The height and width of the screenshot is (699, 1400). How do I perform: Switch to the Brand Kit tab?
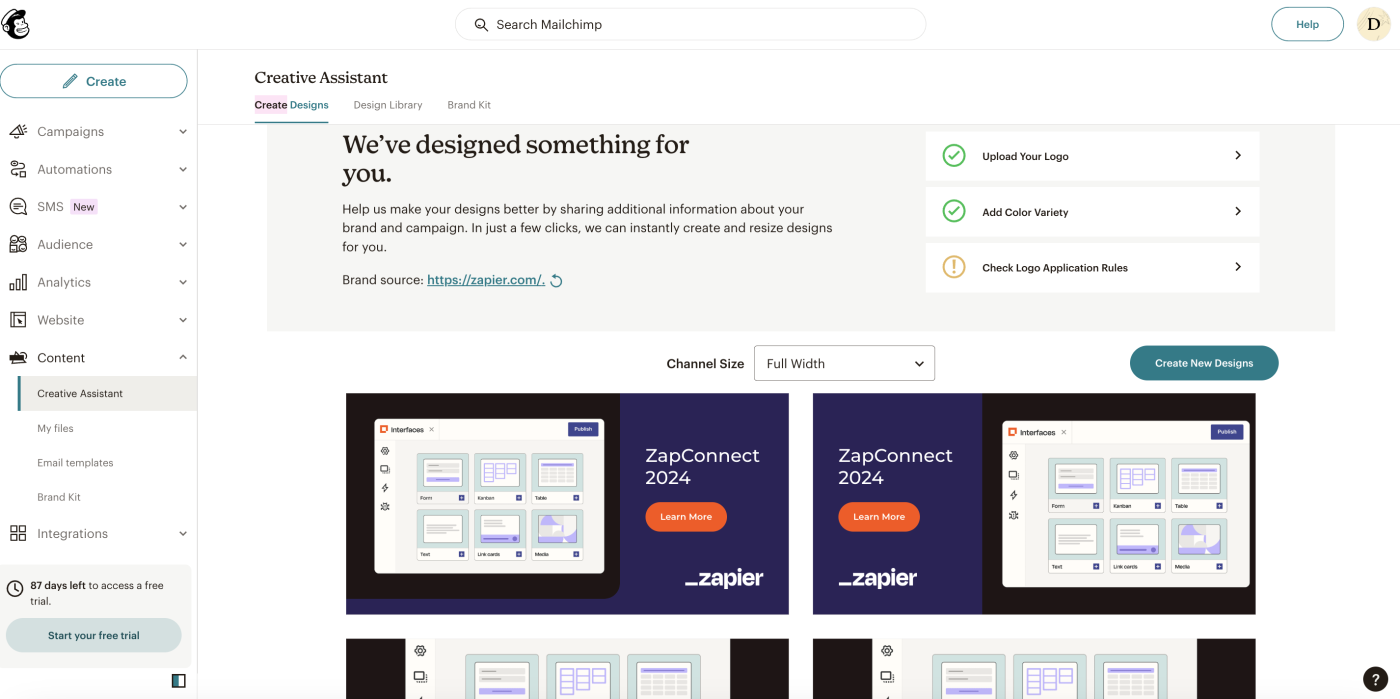pos(469,105)
